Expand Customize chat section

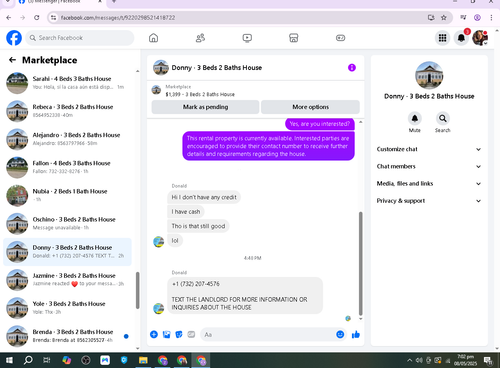429,149
